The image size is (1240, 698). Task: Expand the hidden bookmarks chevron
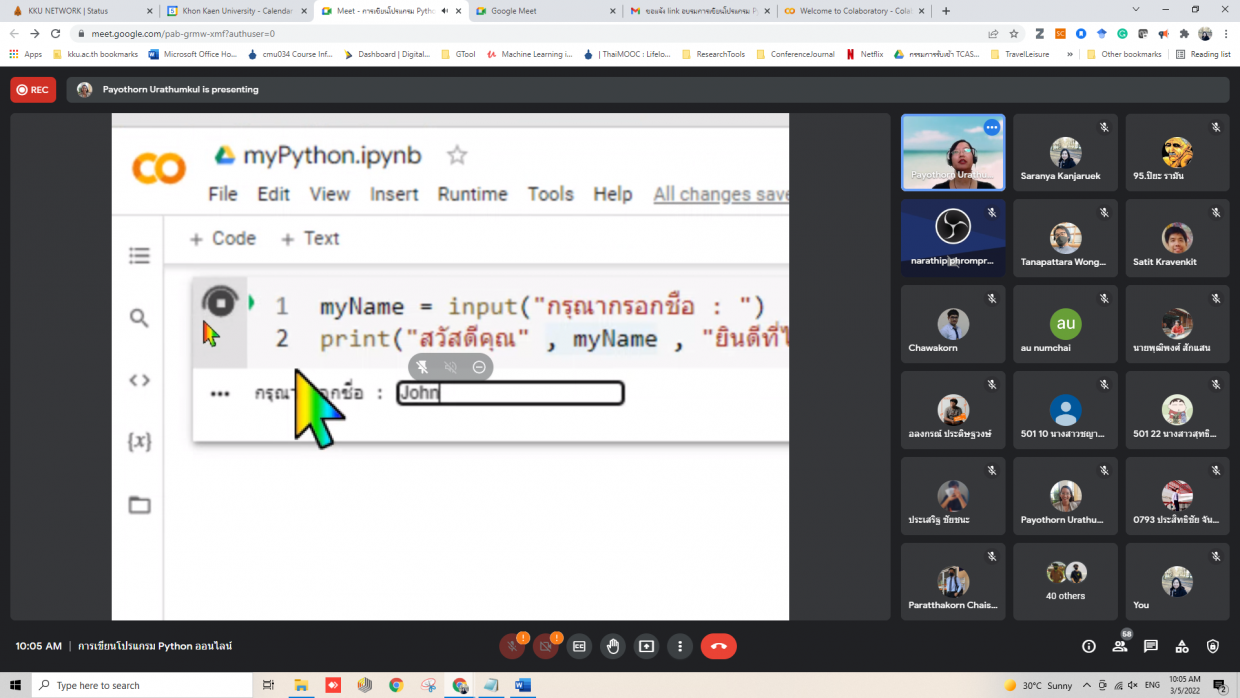pyautogui.click(x=1071, y=54)
